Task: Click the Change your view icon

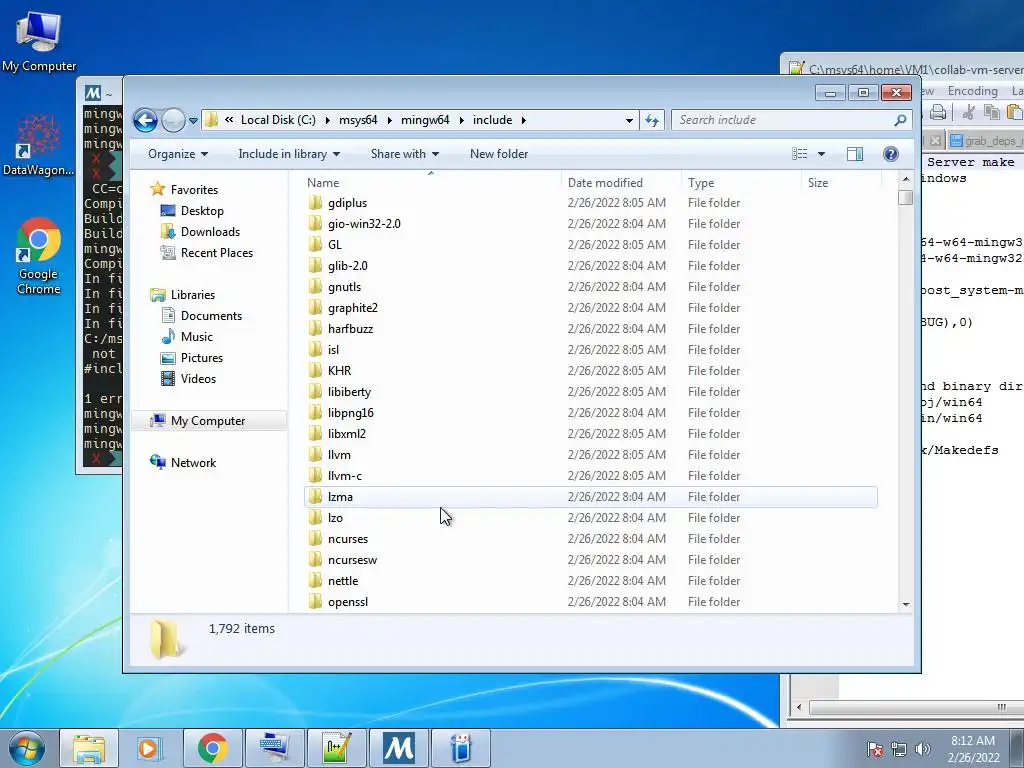Action: pyautogui.click(x=800, y=154)
